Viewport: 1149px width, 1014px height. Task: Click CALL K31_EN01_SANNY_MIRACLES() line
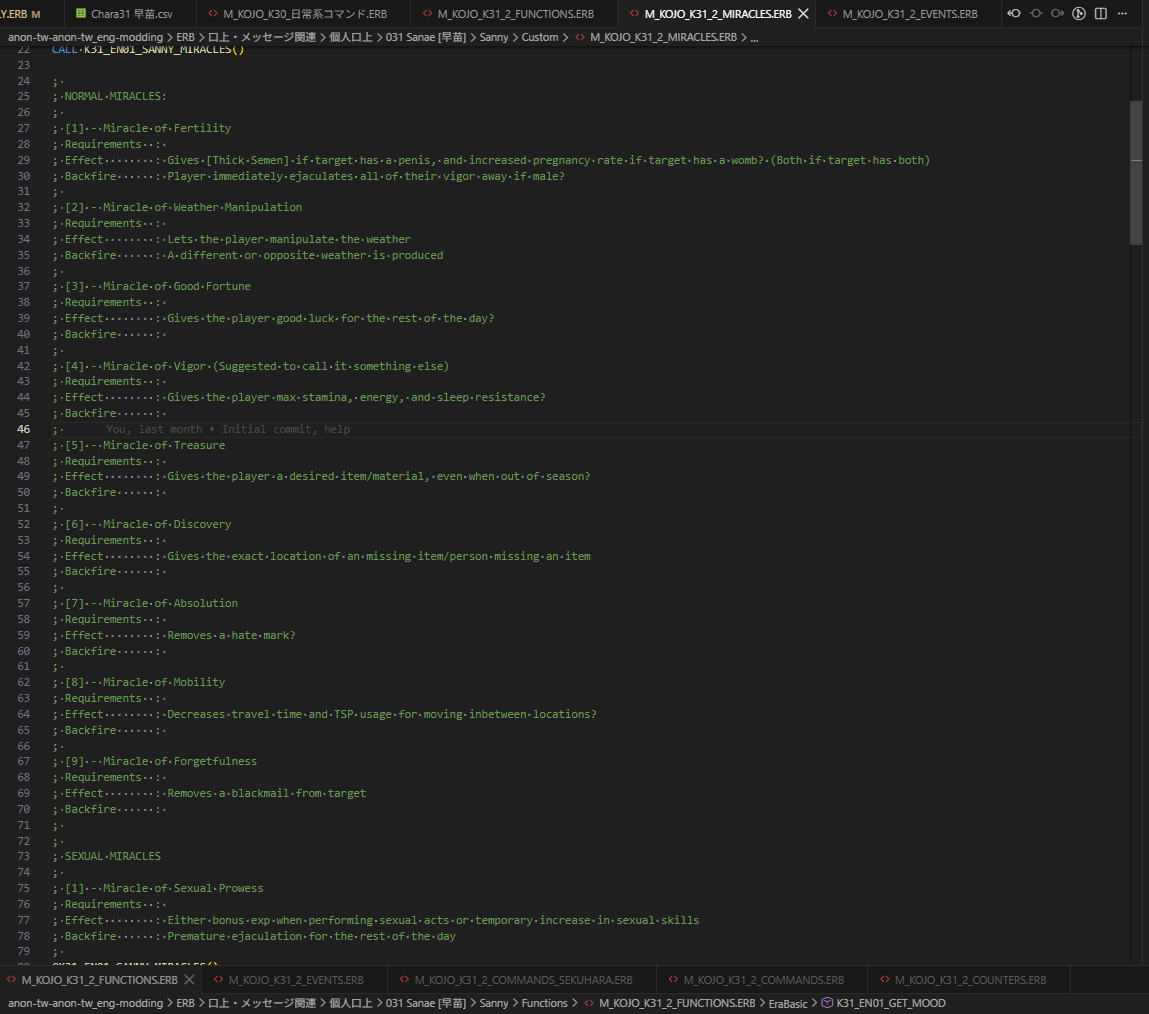pyautogui.click(x=148, y=50)
